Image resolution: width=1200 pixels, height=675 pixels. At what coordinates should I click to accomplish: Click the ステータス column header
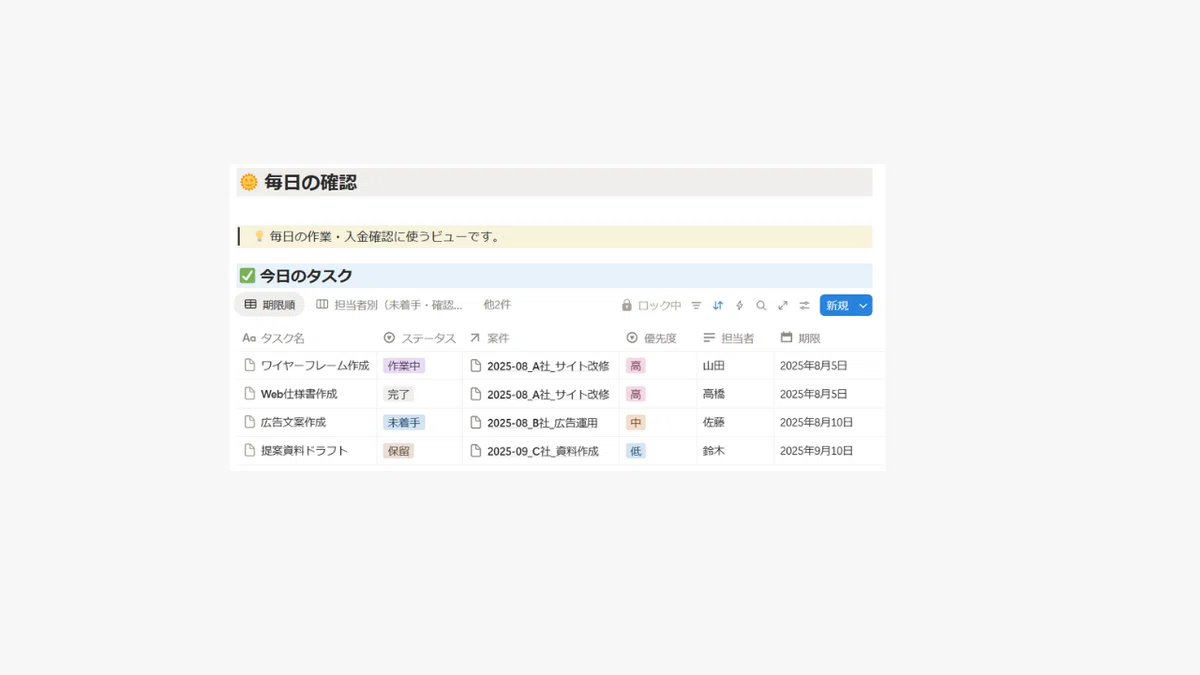419,338
